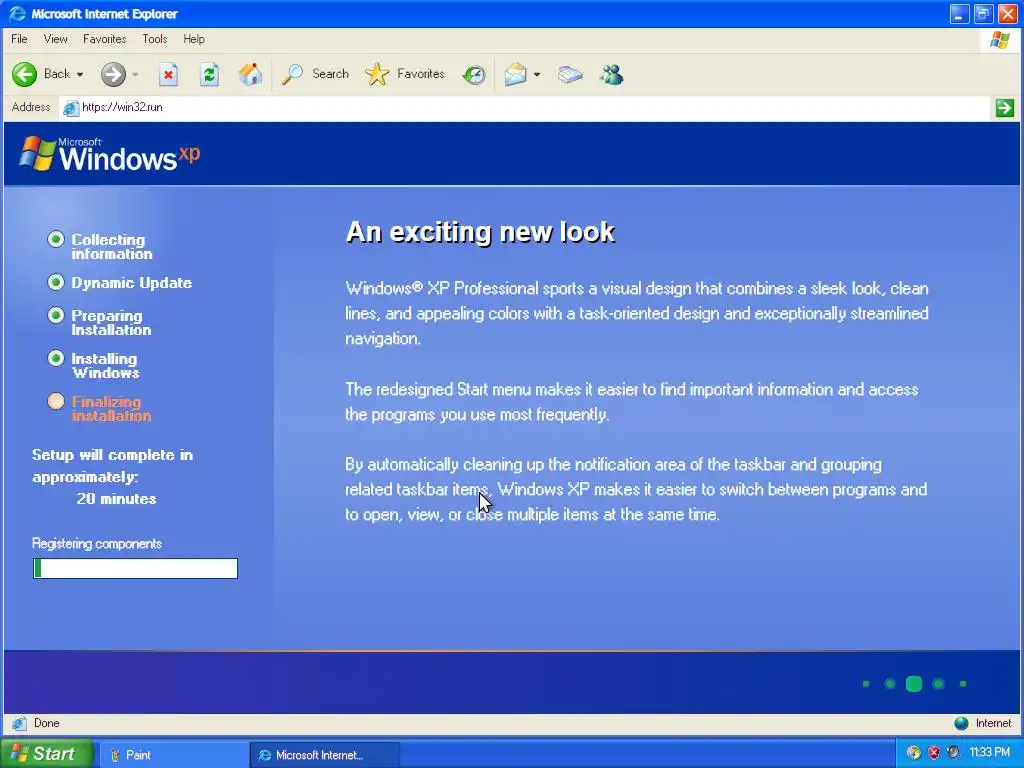Open Search with the magnifier icon

click(292, 74)
